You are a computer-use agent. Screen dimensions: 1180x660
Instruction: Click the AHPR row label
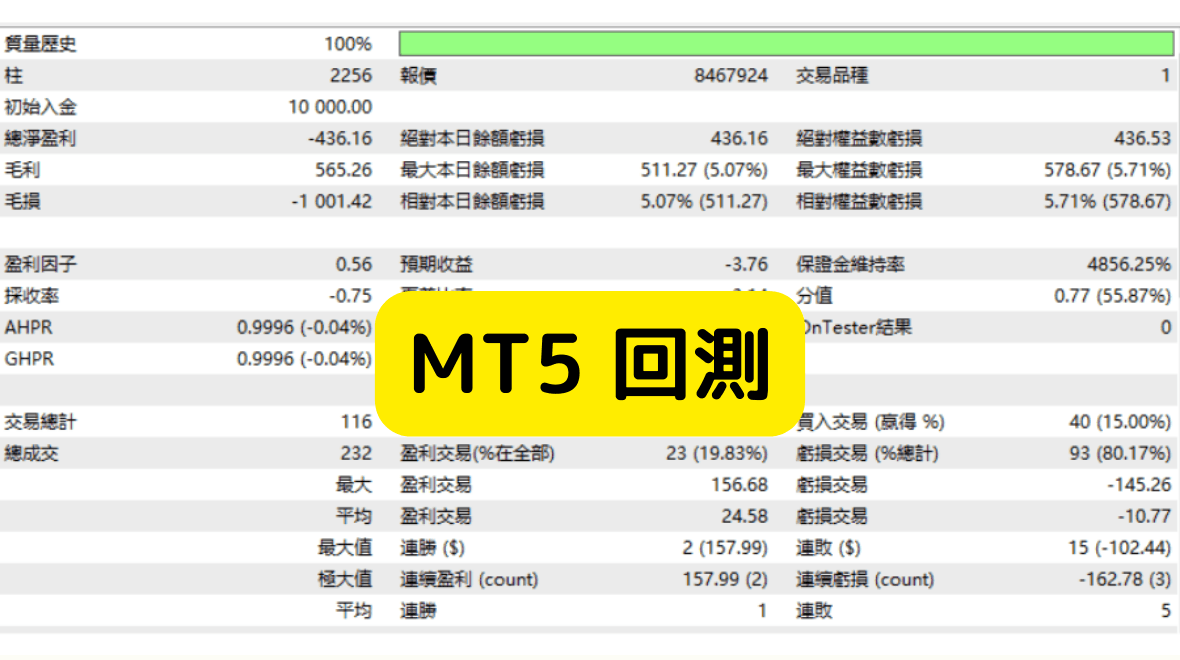point(29,328)
